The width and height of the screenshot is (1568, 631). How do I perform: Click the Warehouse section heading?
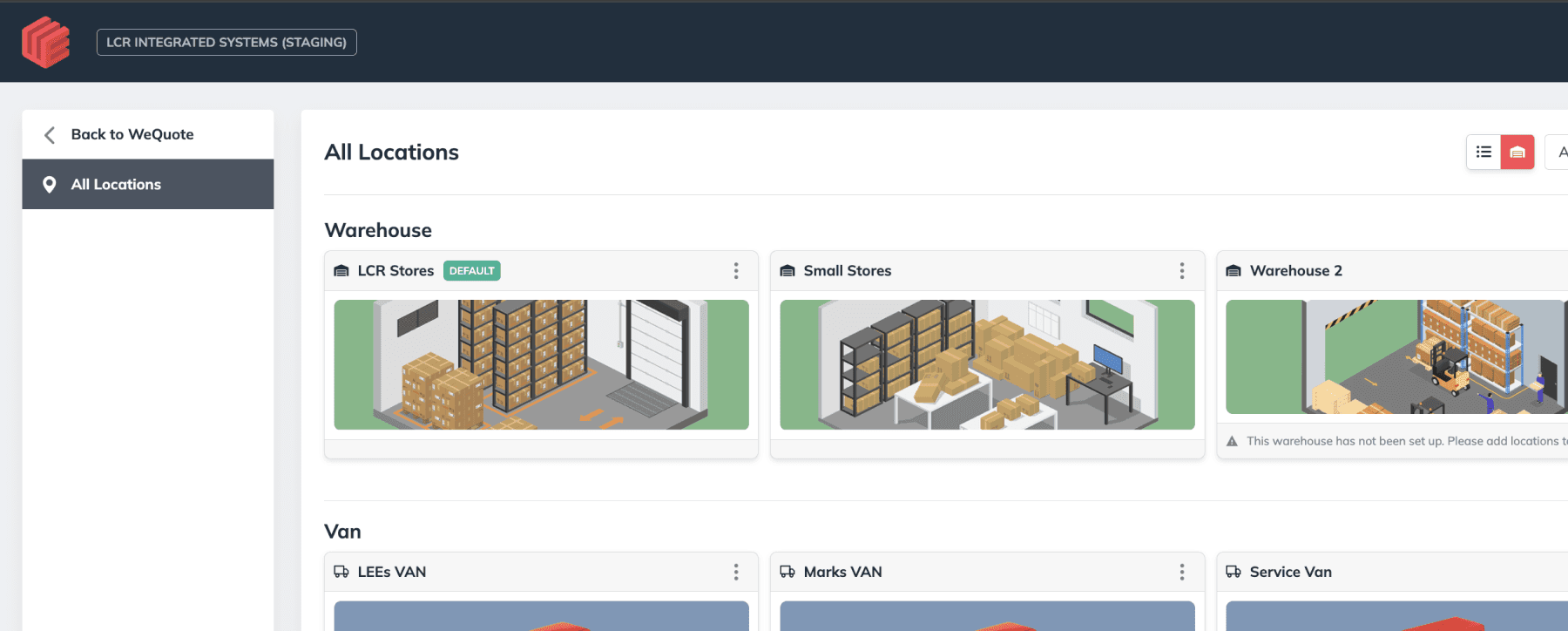point(378,230)
